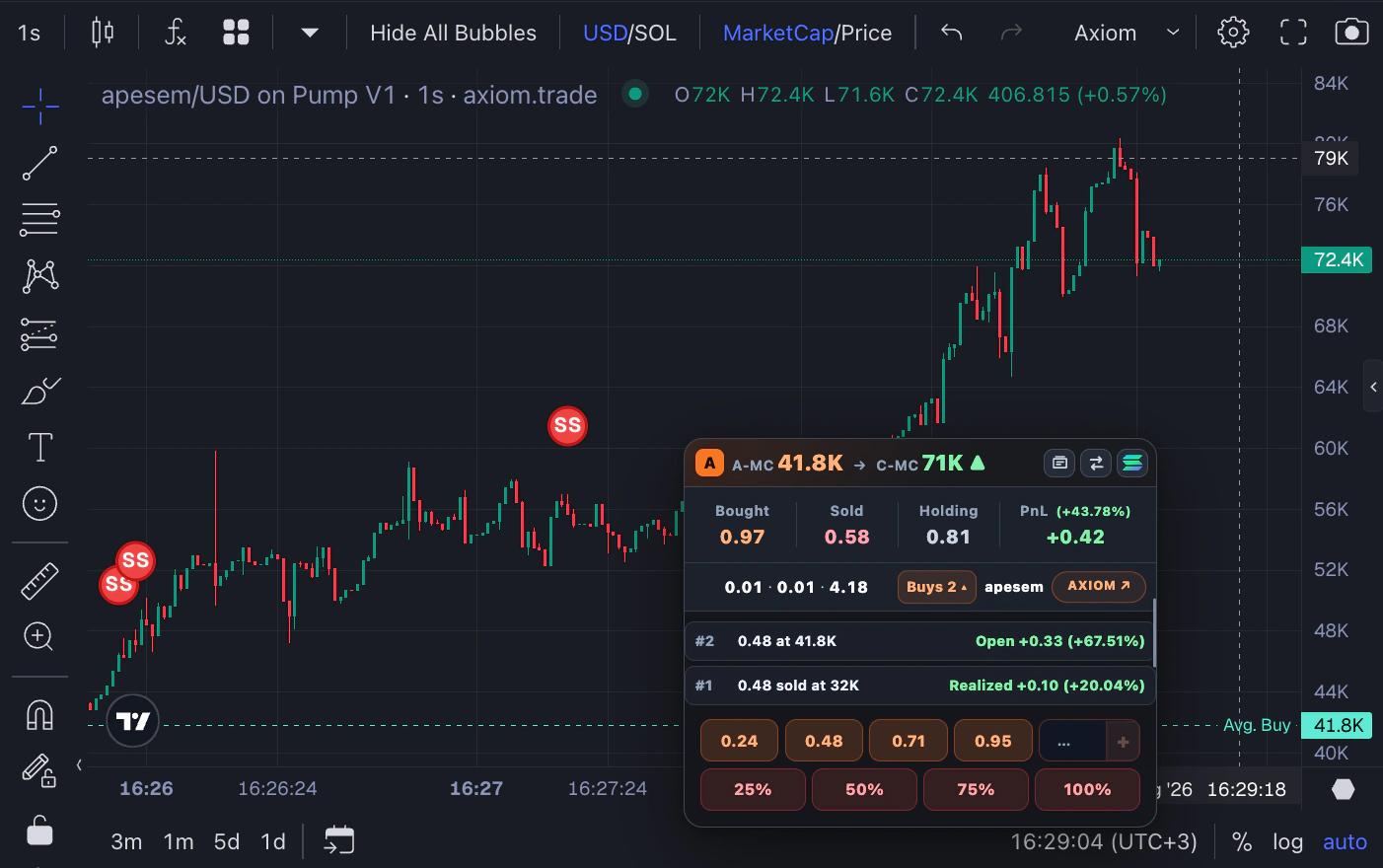Select the text T tool
Viewport: 1383px width, 868px height.
pos(40,447)
